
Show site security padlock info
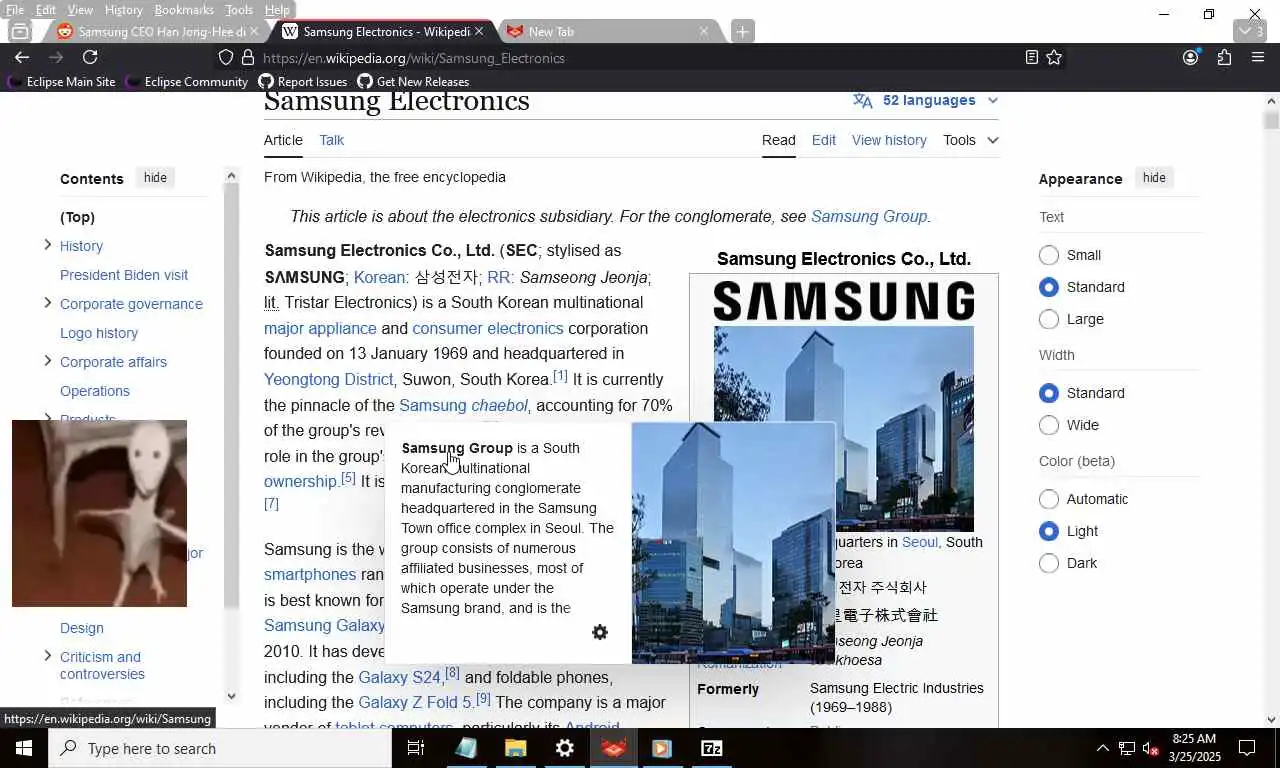(x=248, y=58)
